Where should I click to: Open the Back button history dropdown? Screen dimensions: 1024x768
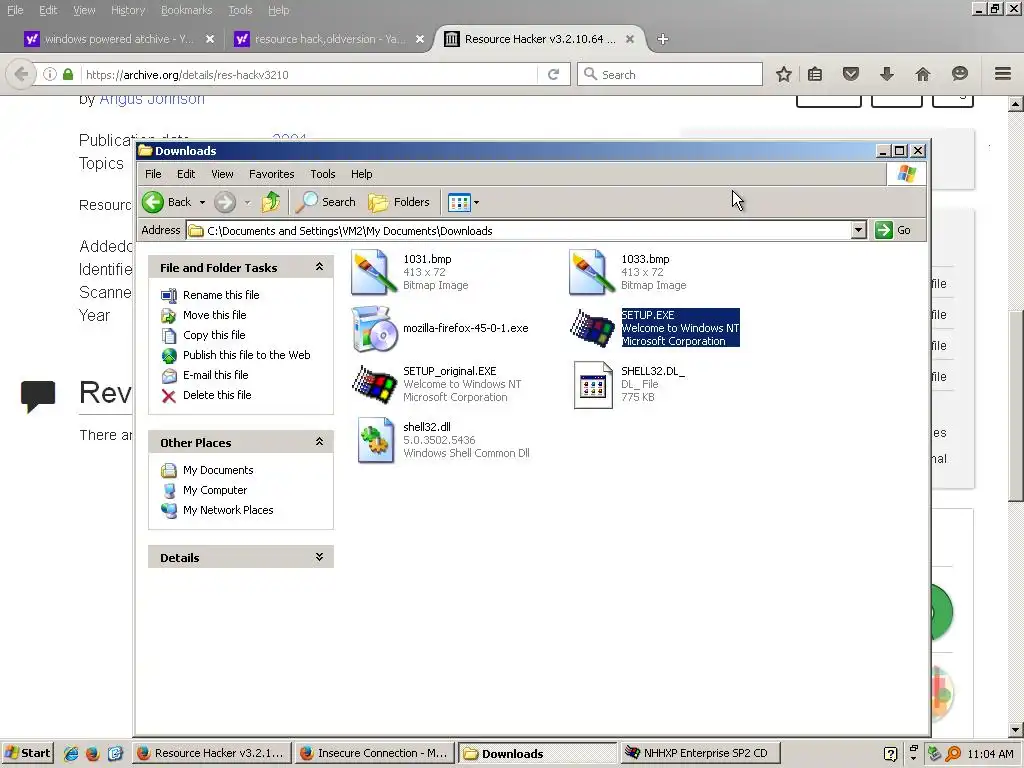coord(202,202)
